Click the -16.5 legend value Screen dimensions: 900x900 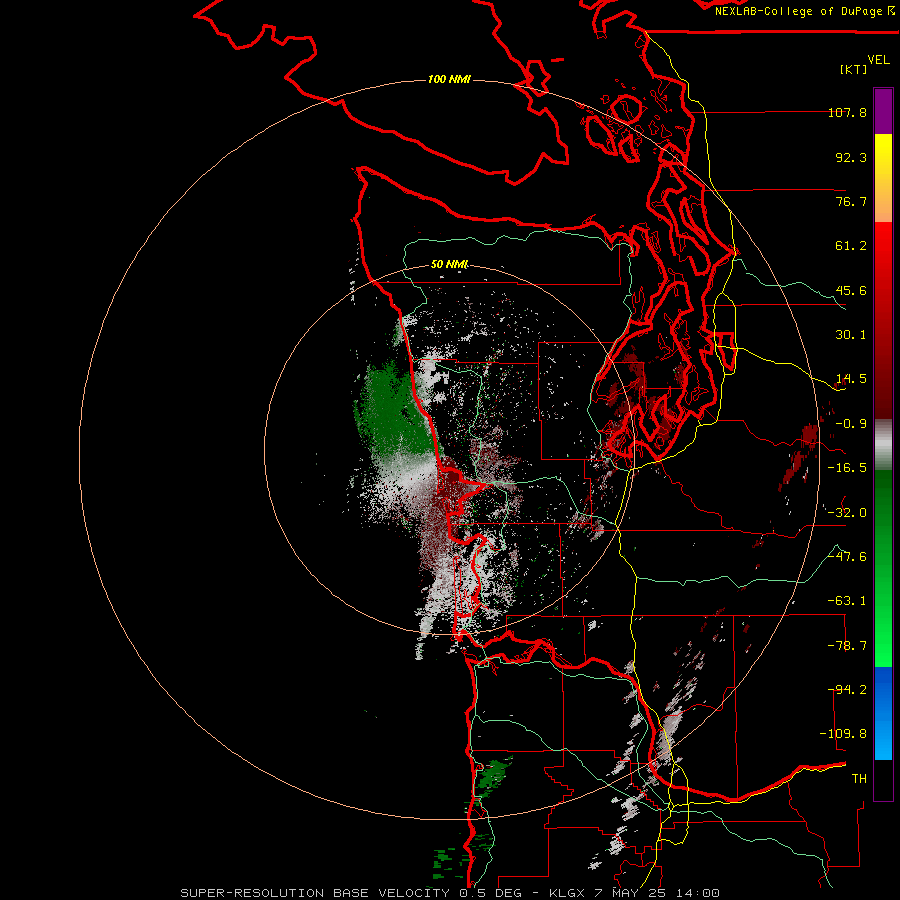click(847, 468)
